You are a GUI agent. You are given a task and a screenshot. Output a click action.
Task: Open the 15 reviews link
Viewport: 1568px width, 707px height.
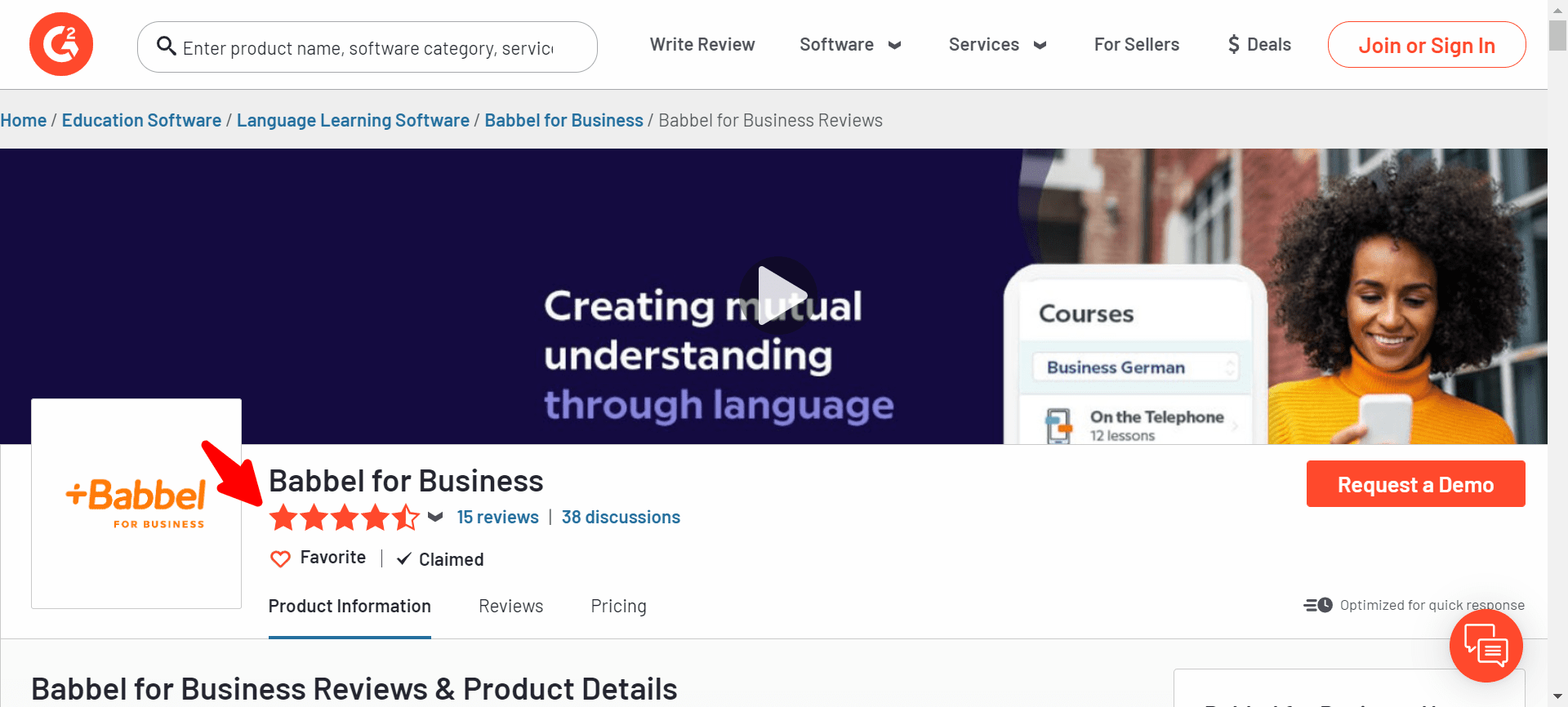[497, 517]
